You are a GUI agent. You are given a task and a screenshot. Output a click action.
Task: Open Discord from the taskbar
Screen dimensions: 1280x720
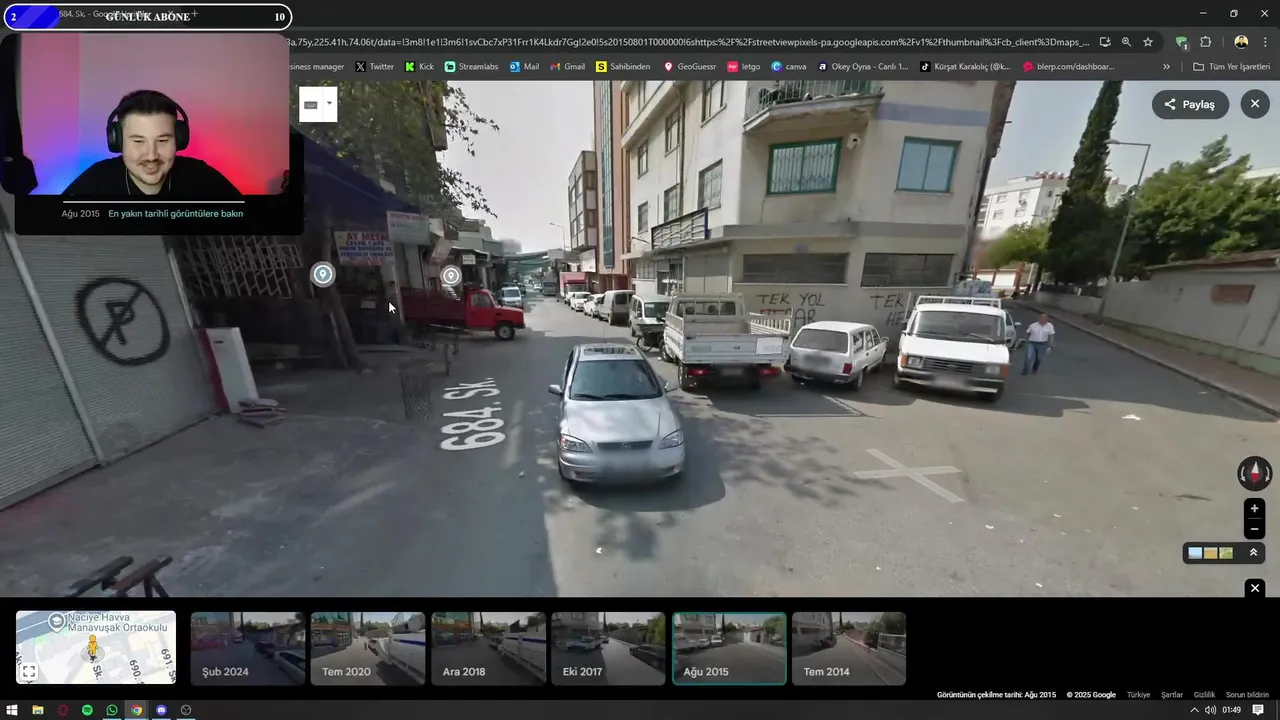(161, 710)
